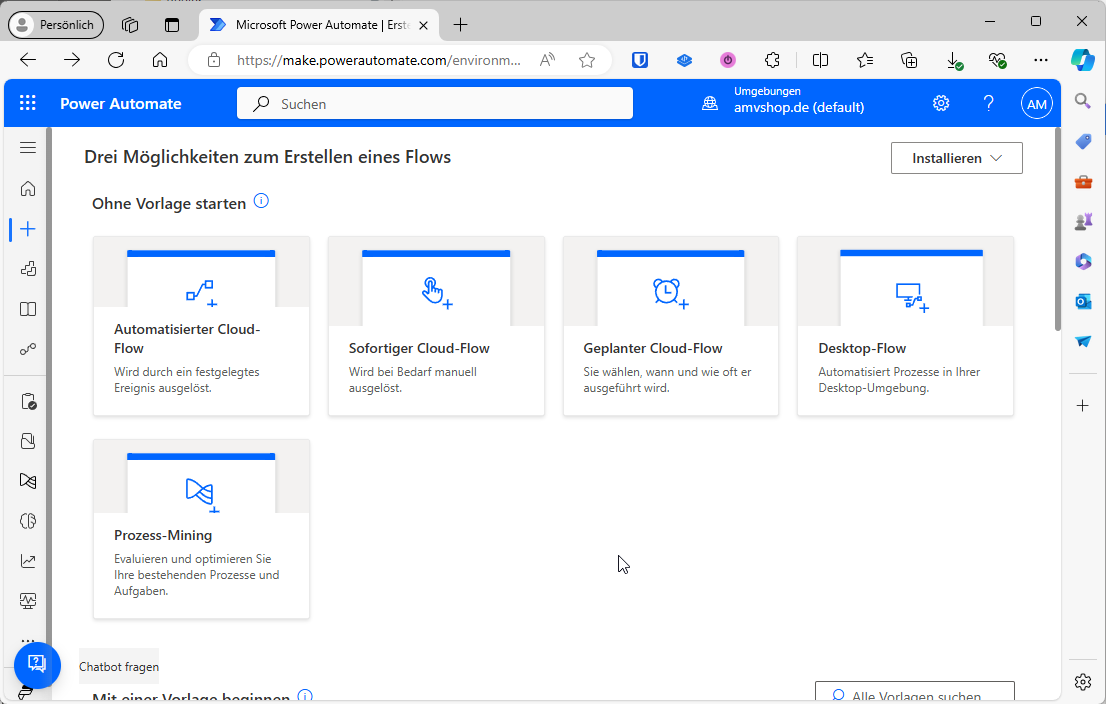Click the Chatbot fragen button
1106x704 pixels.
pyautogui.click(x=118, y=666)
